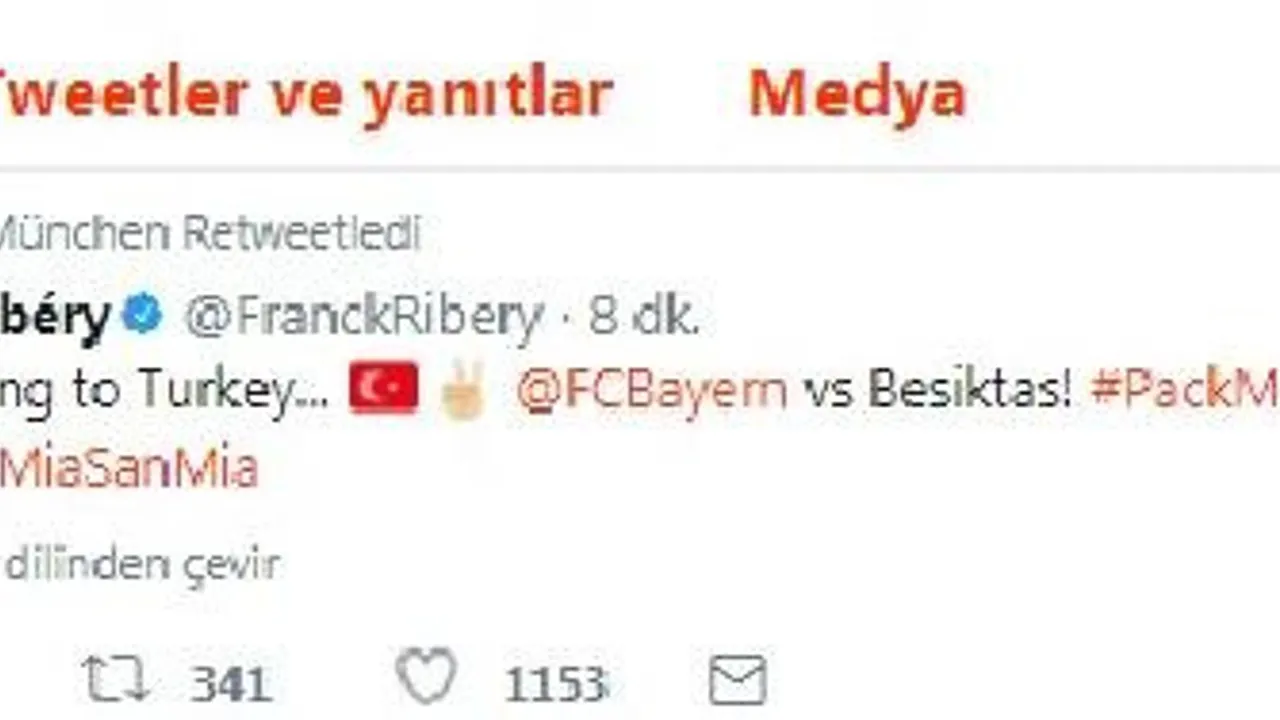
Task: Open the @FranckRibery handle
Action: click(x=362, y=317)
